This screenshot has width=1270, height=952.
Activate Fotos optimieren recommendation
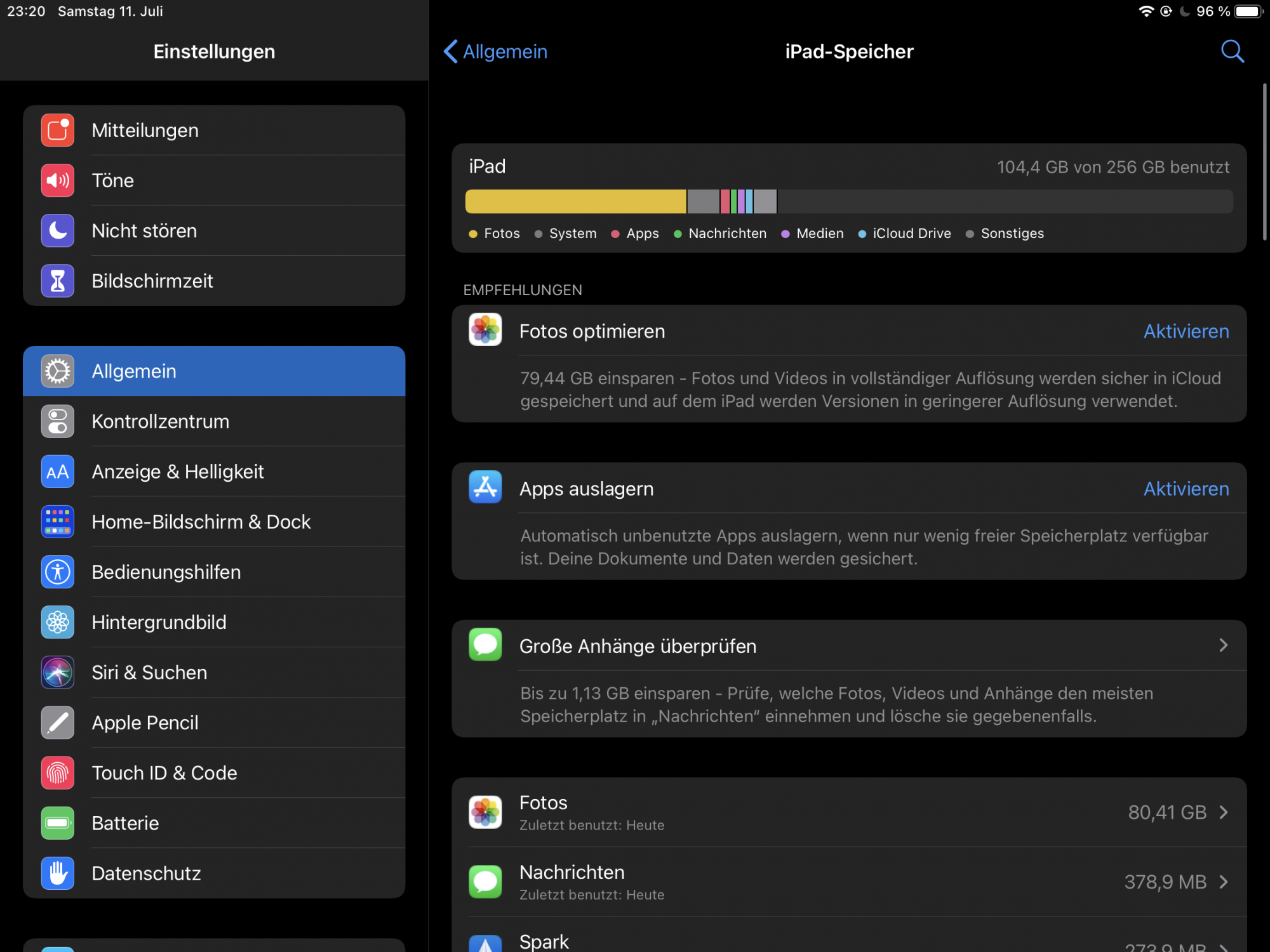(x=1186, y=331)
